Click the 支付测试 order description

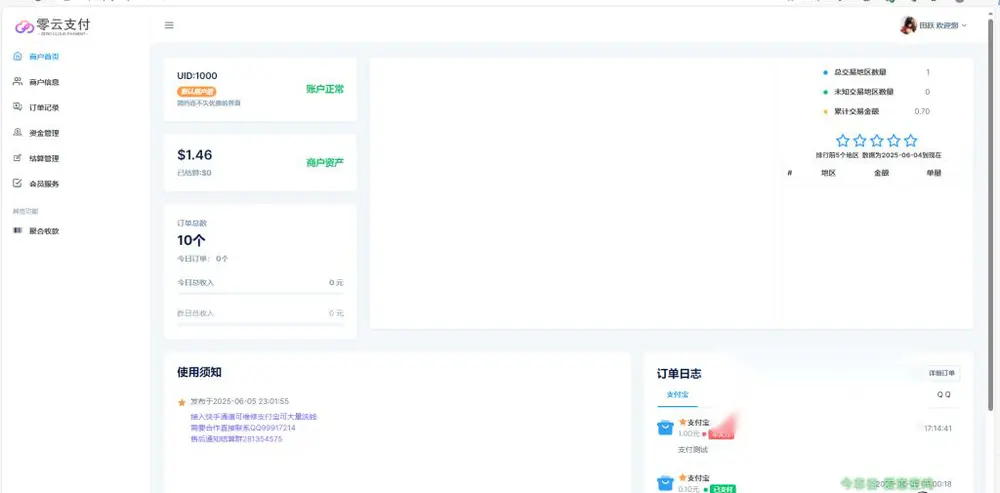coord(693,450)
